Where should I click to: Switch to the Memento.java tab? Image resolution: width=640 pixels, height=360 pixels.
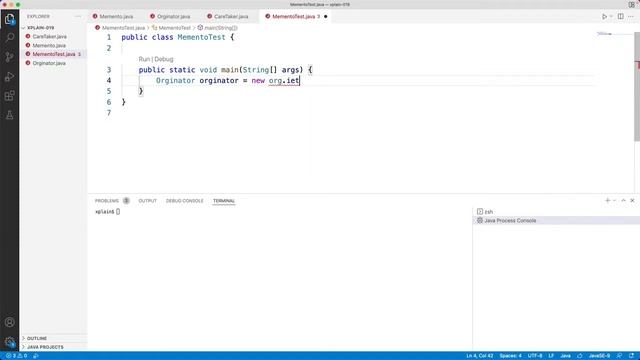[x=116, y=16]
